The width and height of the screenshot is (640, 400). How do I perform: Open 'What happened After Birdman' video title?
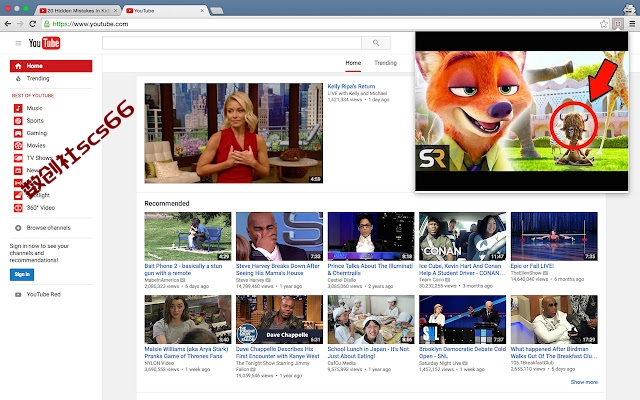[553, 353]
